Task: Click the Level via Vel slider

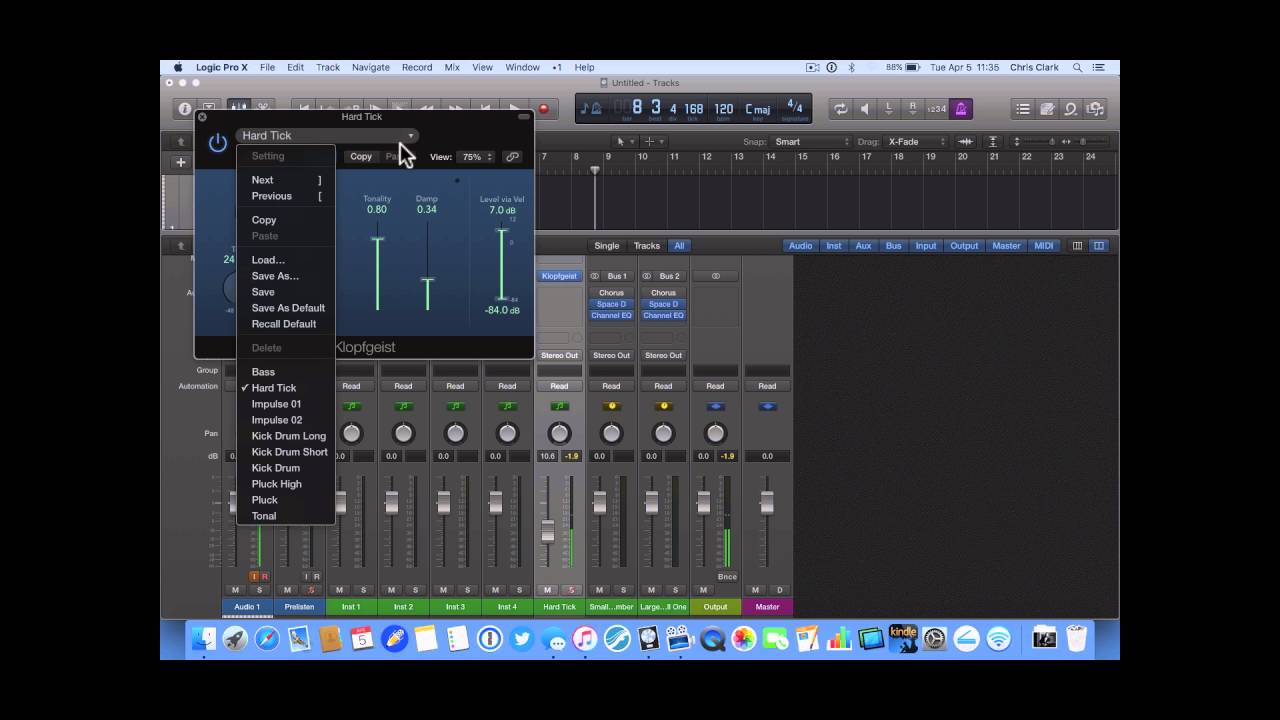Action: click(x=502, y=264)
